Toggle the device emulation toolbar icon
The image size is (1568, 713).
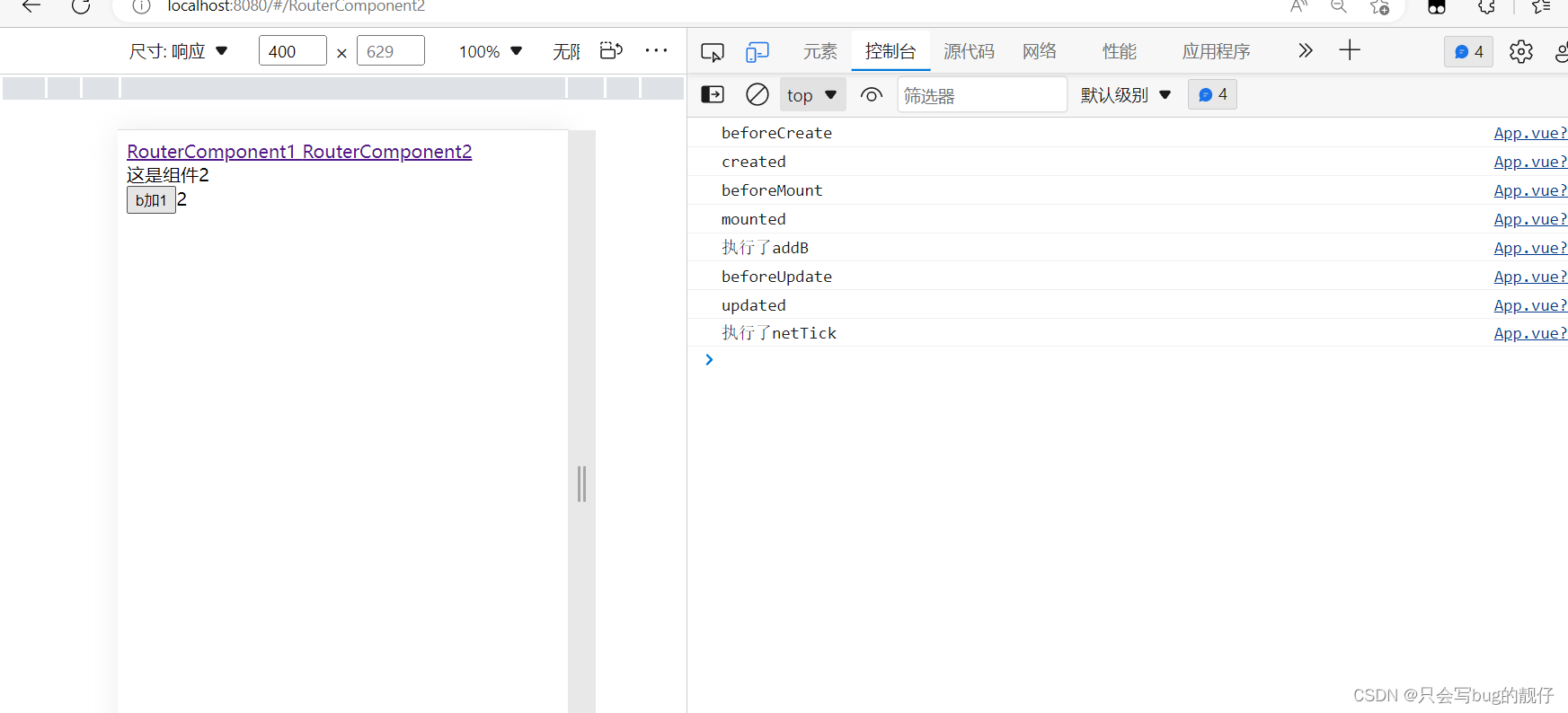(x=757, y=52)
